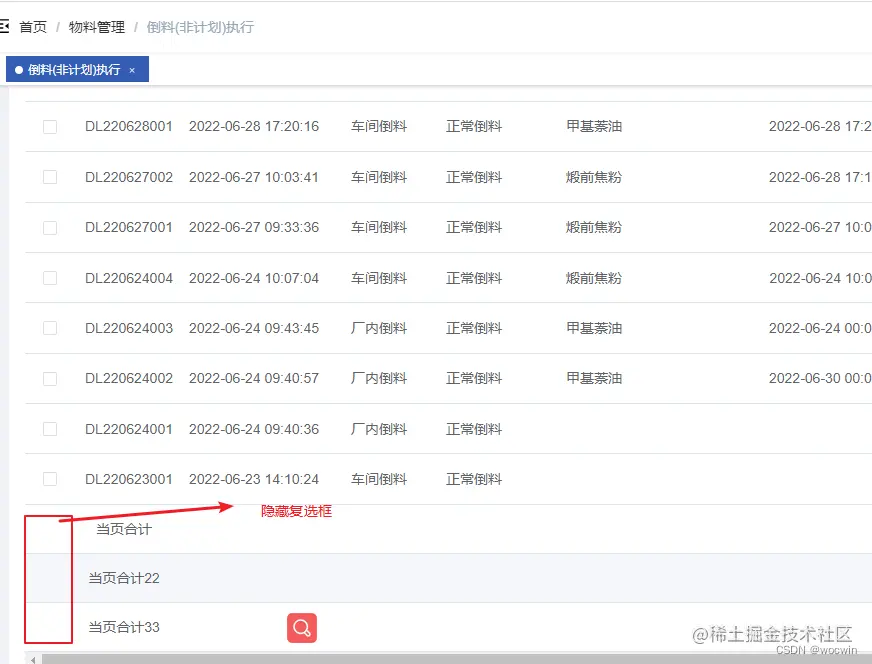Click the red search icon button

[302, 628]
